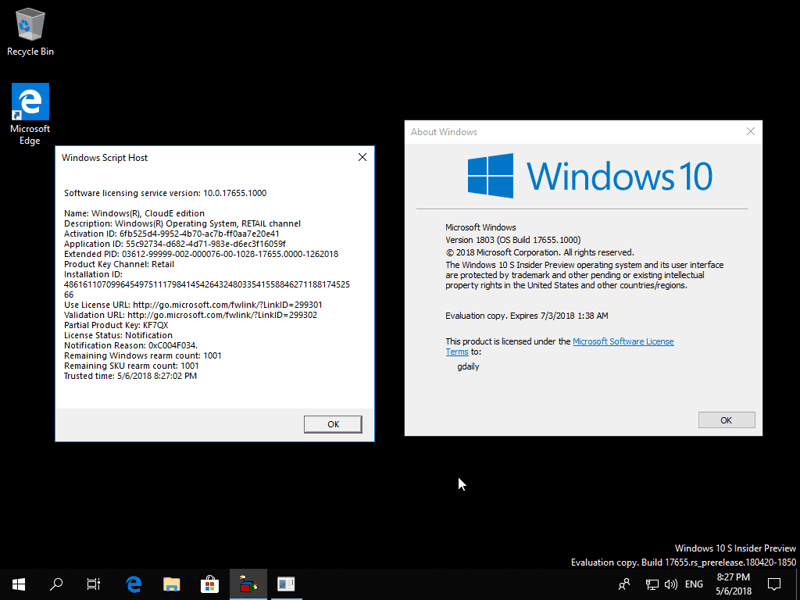This screenshot has height=600, width=800.
Task: Close the Windows Script Host dialog
Action: pos(362,157)
